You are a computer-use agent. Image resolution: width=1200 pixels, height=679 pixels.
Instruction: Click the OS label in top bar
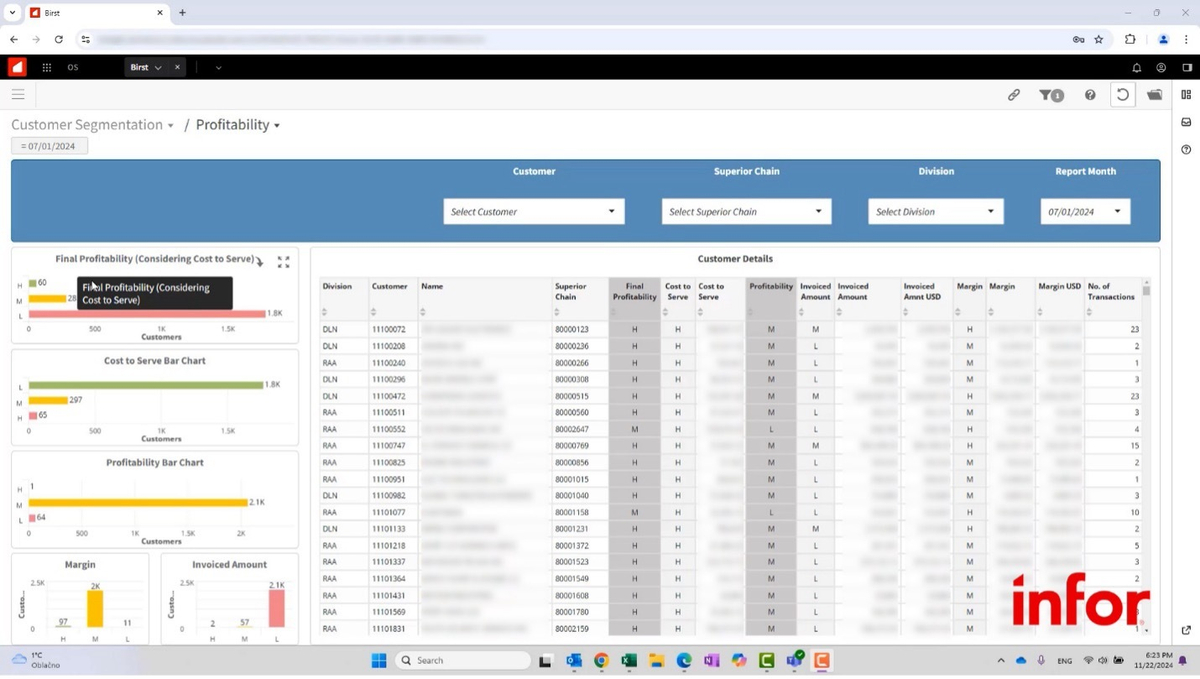coord(73,68)
